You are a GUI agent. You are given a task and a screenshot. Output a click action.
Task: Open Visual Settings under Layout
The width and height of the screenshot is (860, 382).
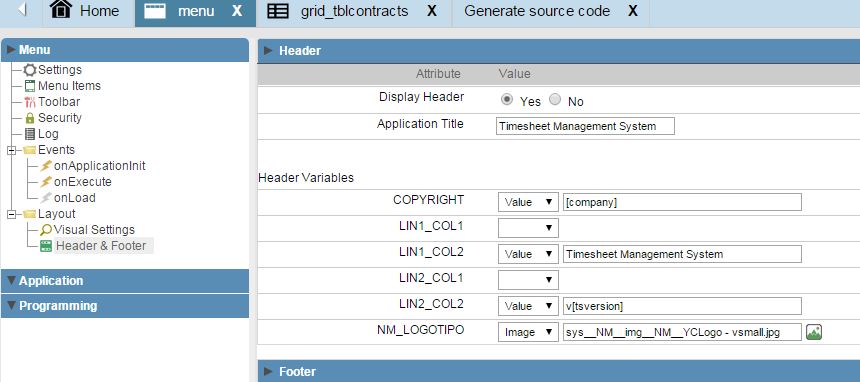94,230
